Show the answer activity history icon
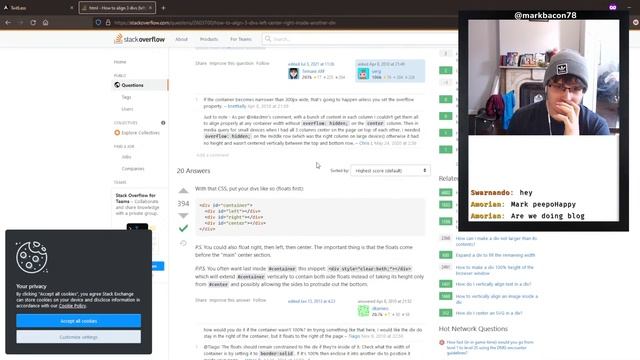The height and width of the screenshot is (360, 640). pos(183,243)
